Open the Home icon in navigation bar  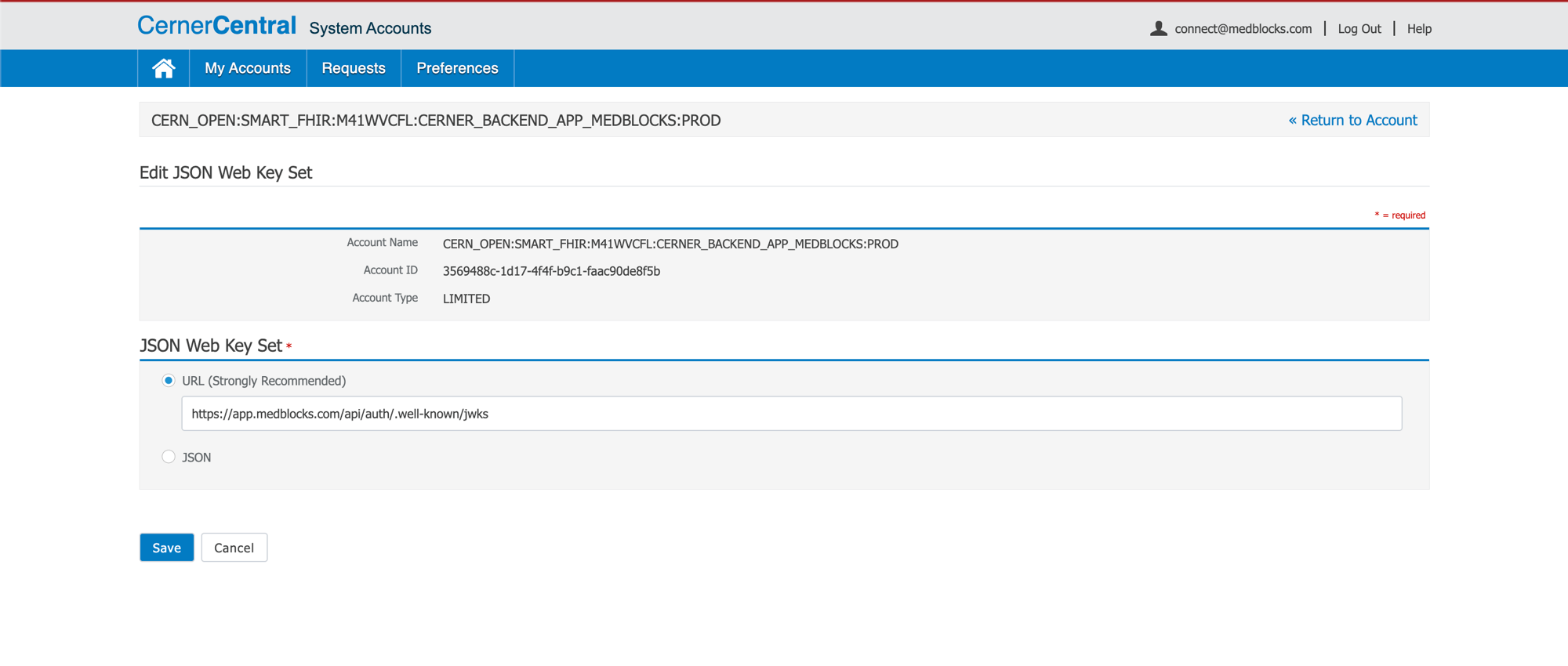click(x=163, y=68)
